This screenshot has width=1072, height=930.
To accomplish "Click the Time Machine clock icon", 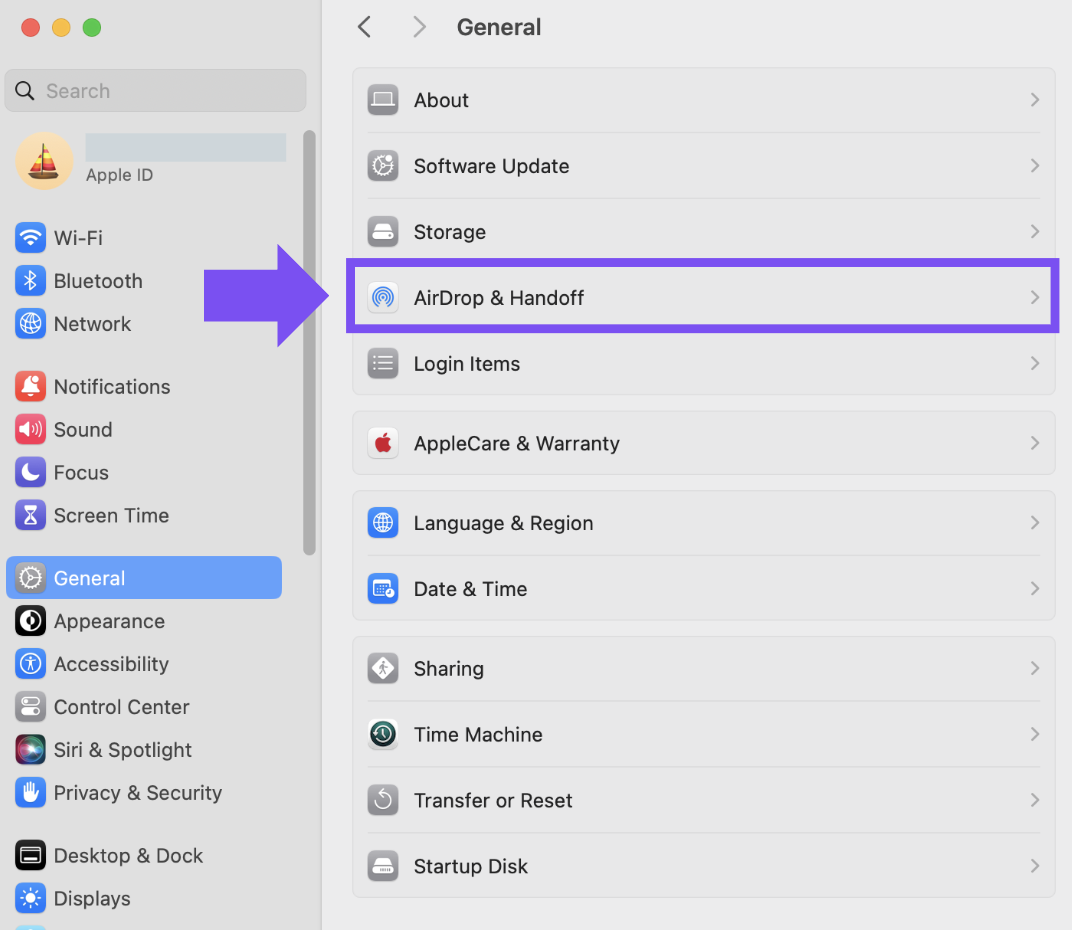I will 383,734.
